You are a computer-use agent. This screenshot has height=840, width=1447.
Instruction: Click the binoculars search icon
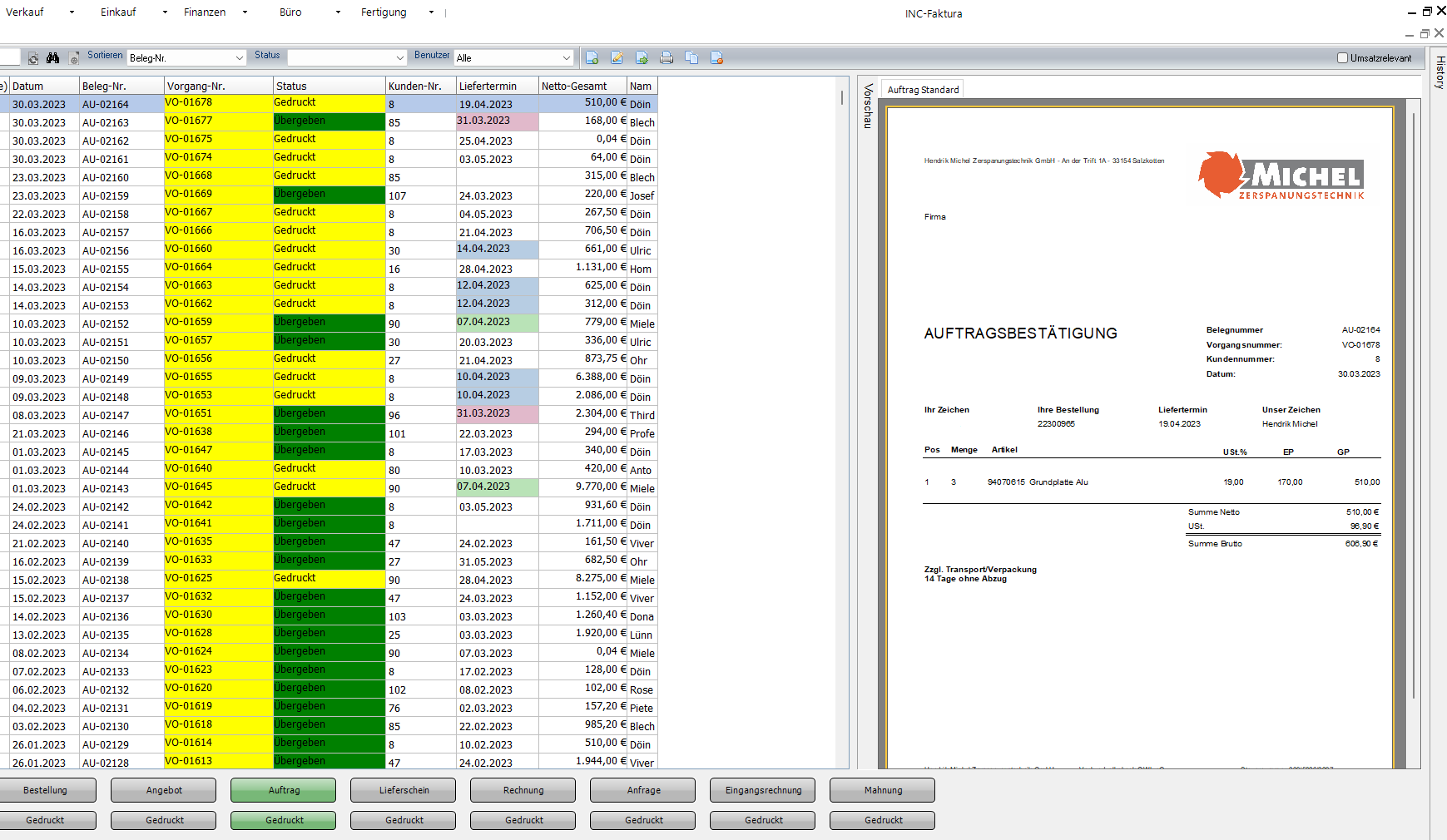[52, 58]
